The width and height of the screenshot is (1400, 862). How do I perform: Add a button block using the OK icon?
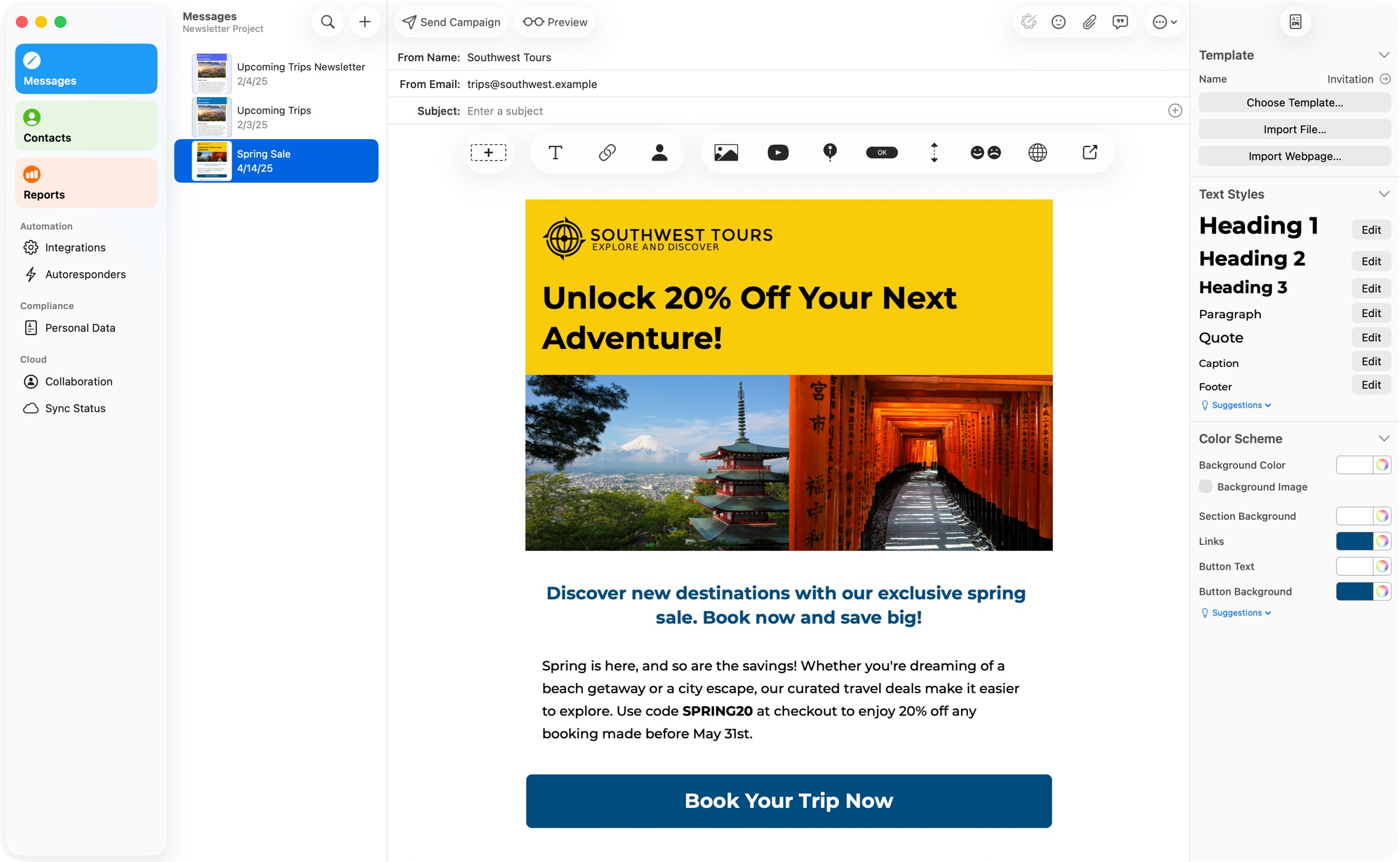click(882, 152)
